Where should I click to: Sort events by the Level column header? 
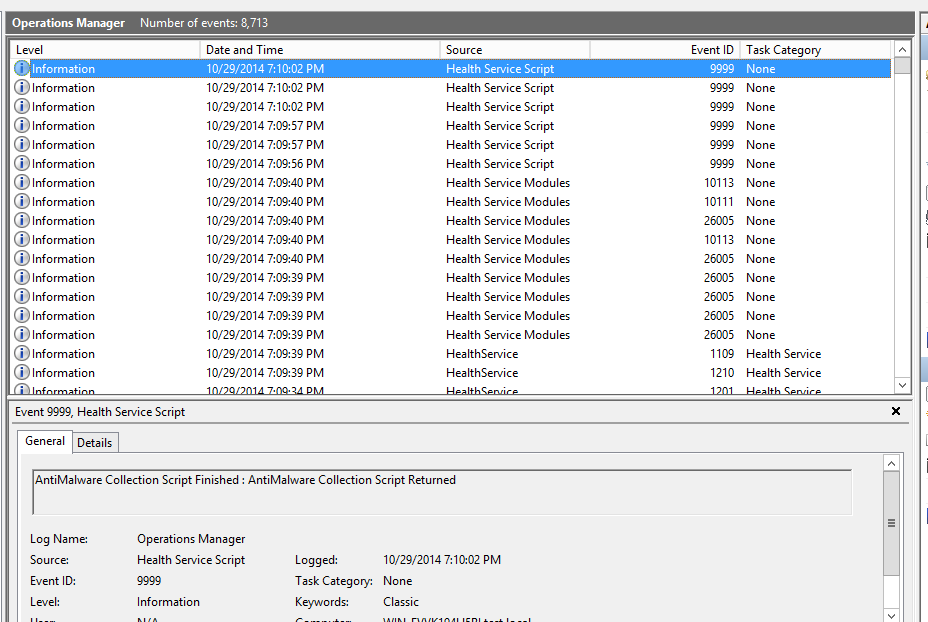coord(105,50)
